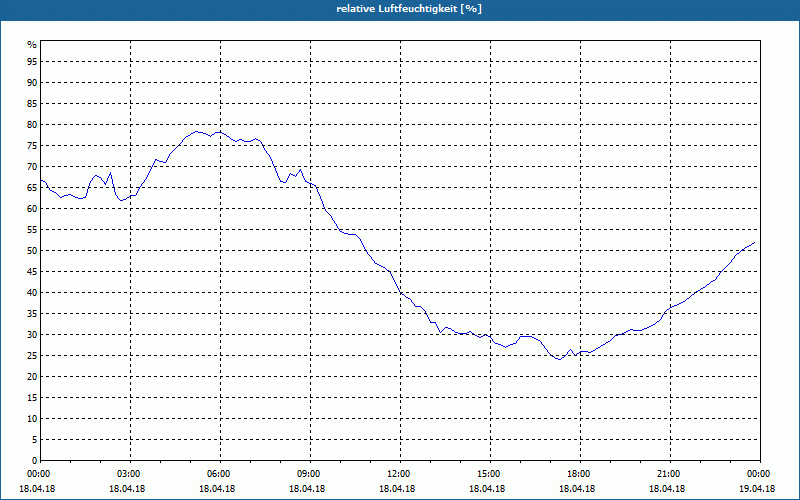Click the y-axis label 85
Viewport: 800px width, 500px height.
click(x=32, y=104)
